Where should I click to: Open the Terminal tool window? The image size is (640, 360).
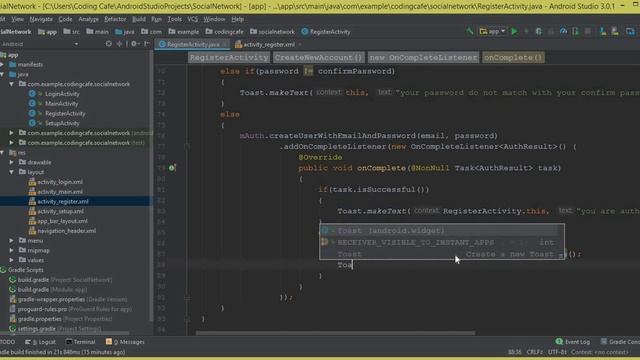(80, 342)
